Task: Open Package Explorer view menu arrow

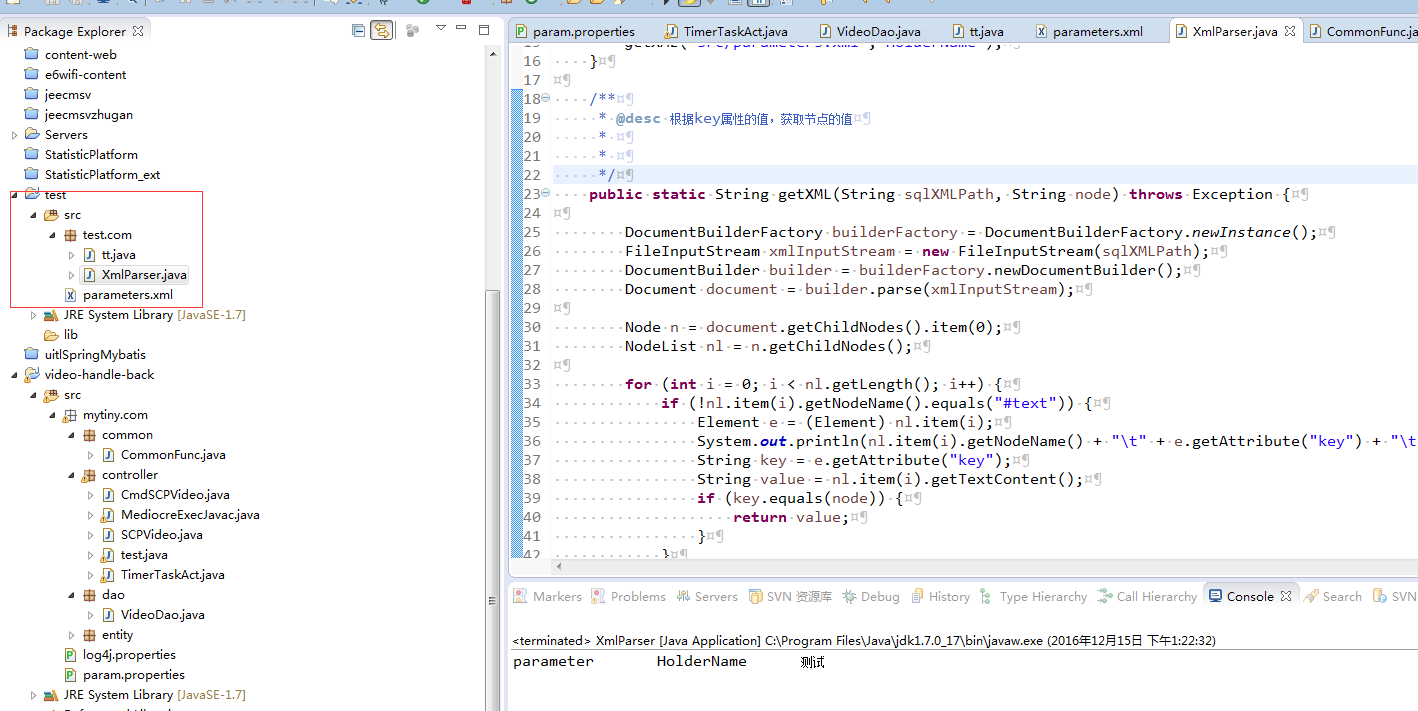Action: tap(441, 29)
